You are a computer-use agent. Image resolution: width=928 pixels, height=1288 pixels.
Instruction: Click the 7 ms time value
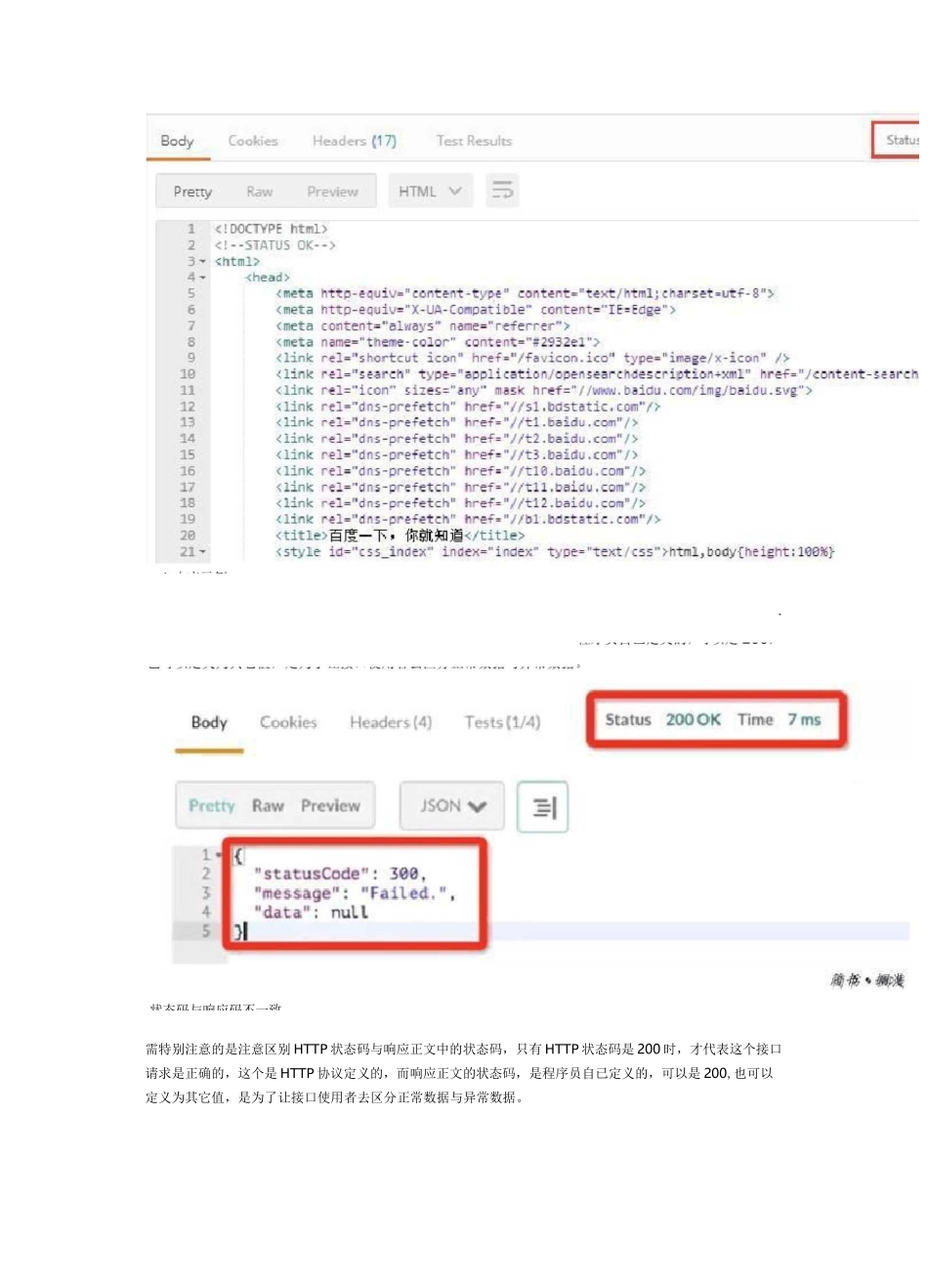click(805, 720)
